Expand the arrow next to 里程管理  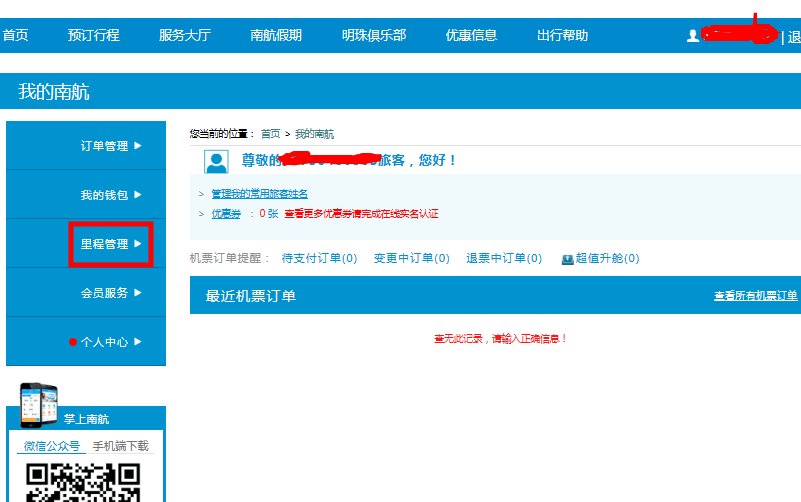click(x=138, y=244)
